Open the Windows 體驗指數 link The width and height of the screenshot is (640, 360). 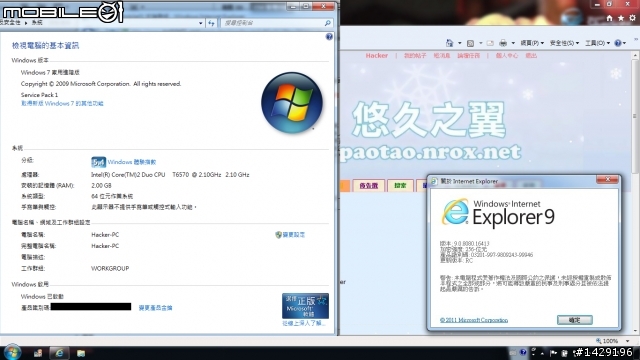pyautogui.click(x=132, y=162)
